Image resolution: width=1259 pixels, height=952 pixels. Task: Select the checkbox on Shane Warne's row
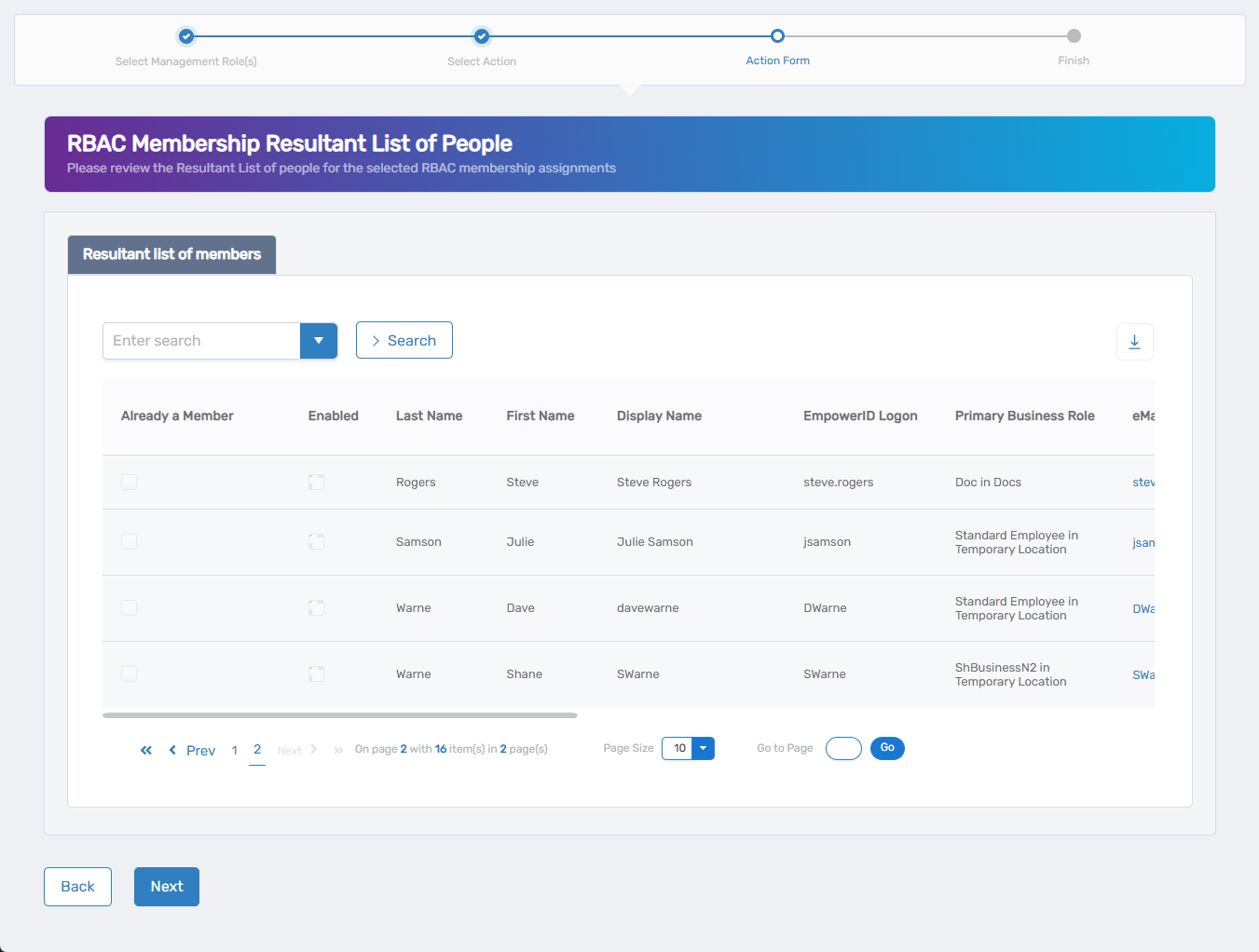point(129,673)
